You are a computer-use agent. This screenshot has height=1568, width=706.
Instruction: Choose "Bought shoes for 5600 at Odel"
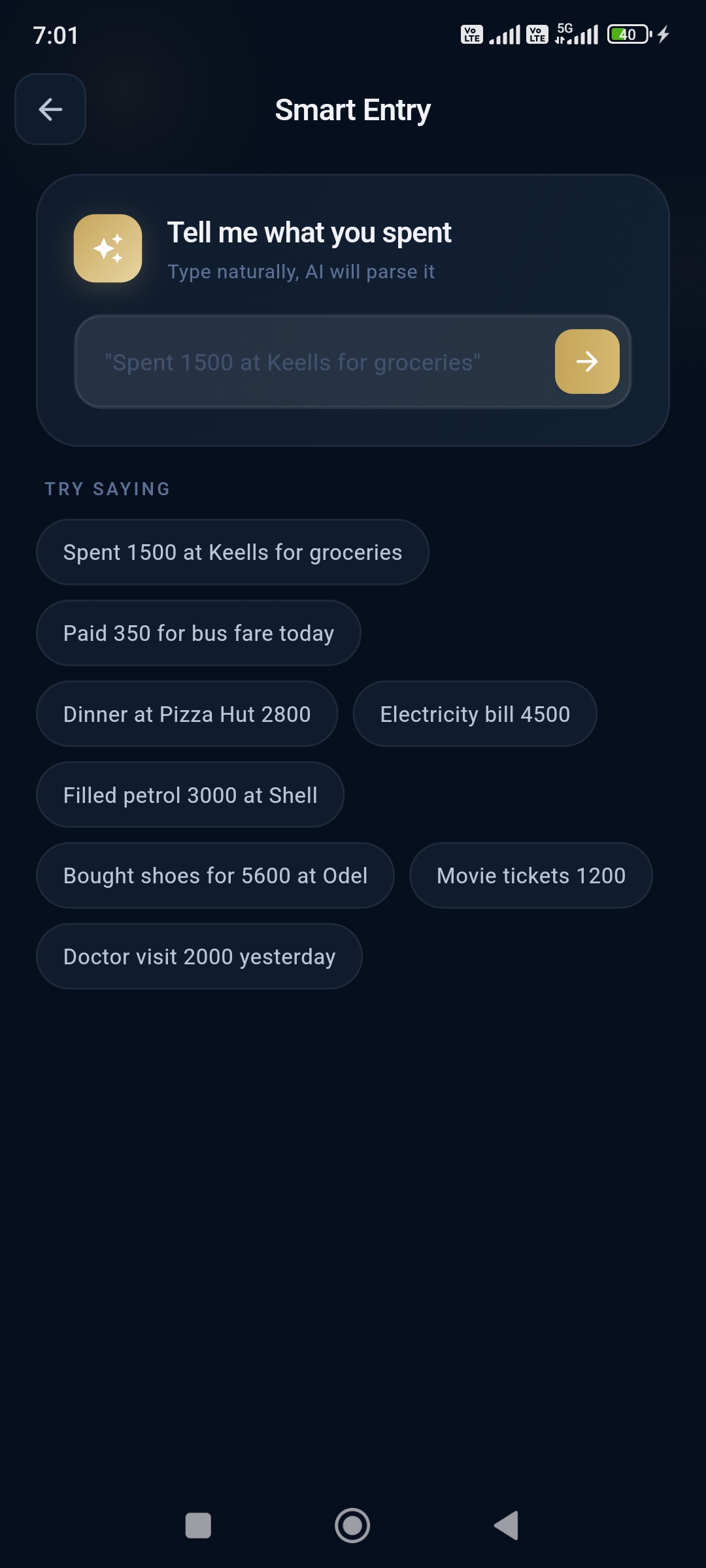click(216, 875)
